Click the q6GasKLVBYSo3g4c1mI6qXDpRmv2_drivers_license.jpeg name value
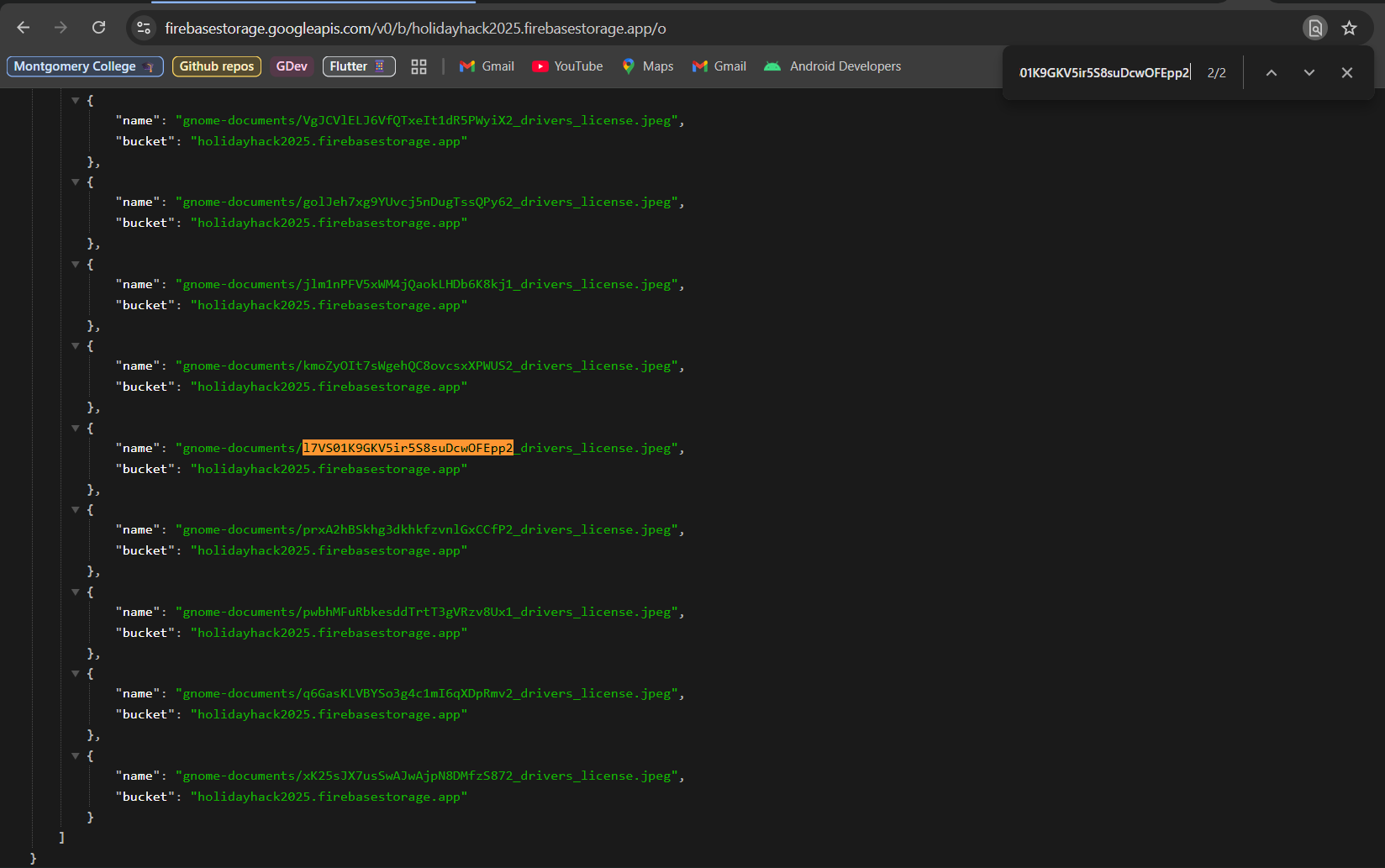1385x868 pixels. click(427, 693)
